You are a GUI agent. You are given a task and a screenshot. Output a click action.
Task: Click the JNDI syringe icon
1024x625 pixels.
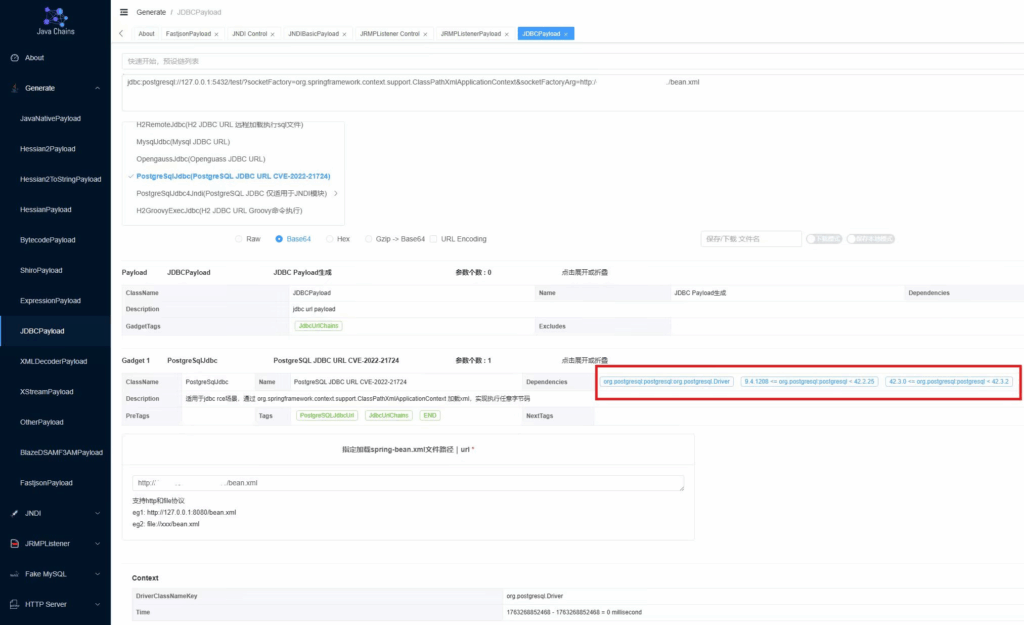pos(14,513)
